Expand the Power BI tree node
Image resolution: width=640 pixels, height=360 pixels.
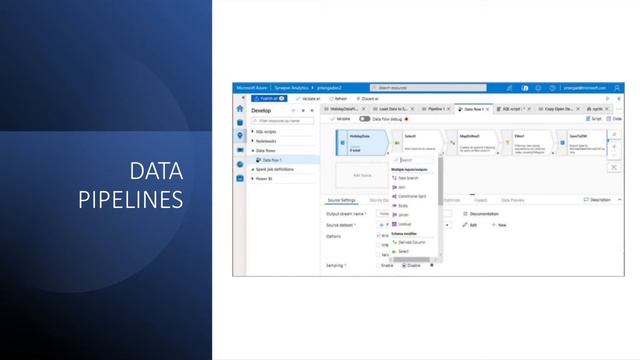pyautogui.click(x=253, y=179)
